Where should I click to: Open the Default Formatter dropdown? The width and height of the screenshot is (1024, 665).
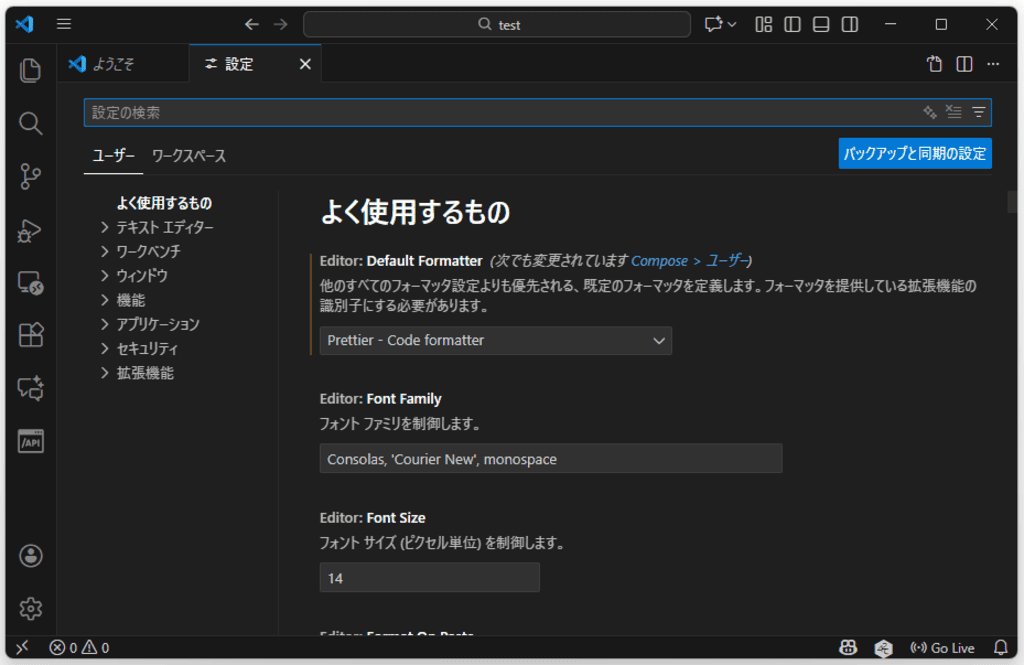[x=495, y=340]
